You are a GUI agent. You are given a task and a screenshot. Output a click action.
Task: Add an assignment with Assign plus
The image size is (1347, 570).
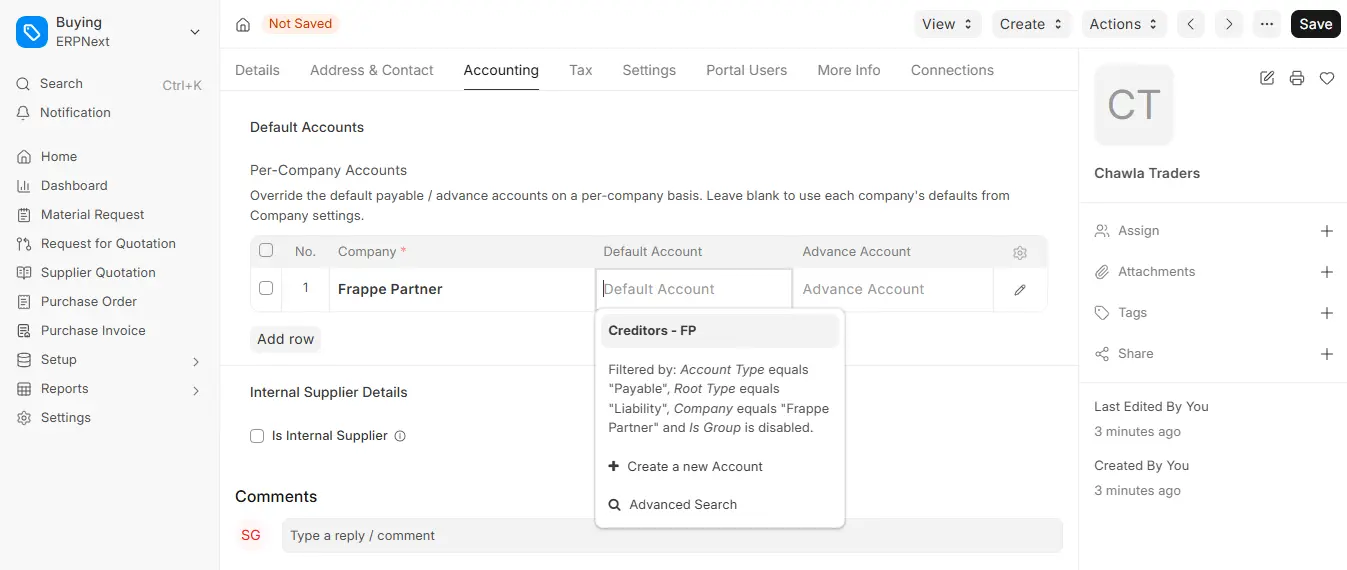1327,231
